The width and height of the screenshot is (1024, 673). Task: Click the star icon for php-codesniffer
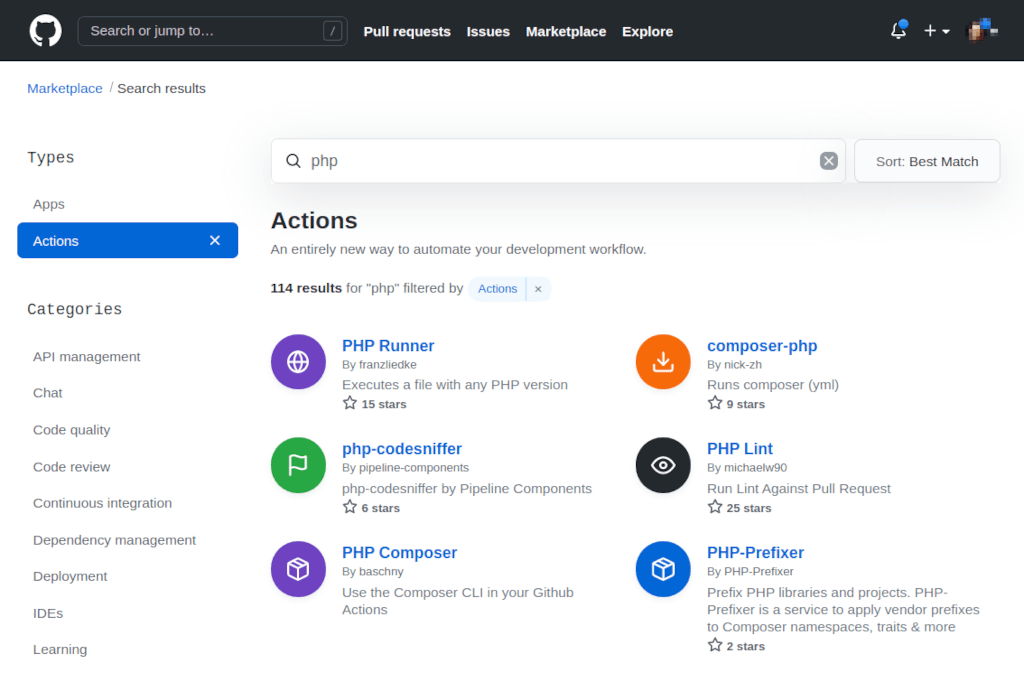pyautogui.click(x=350, y=507)
